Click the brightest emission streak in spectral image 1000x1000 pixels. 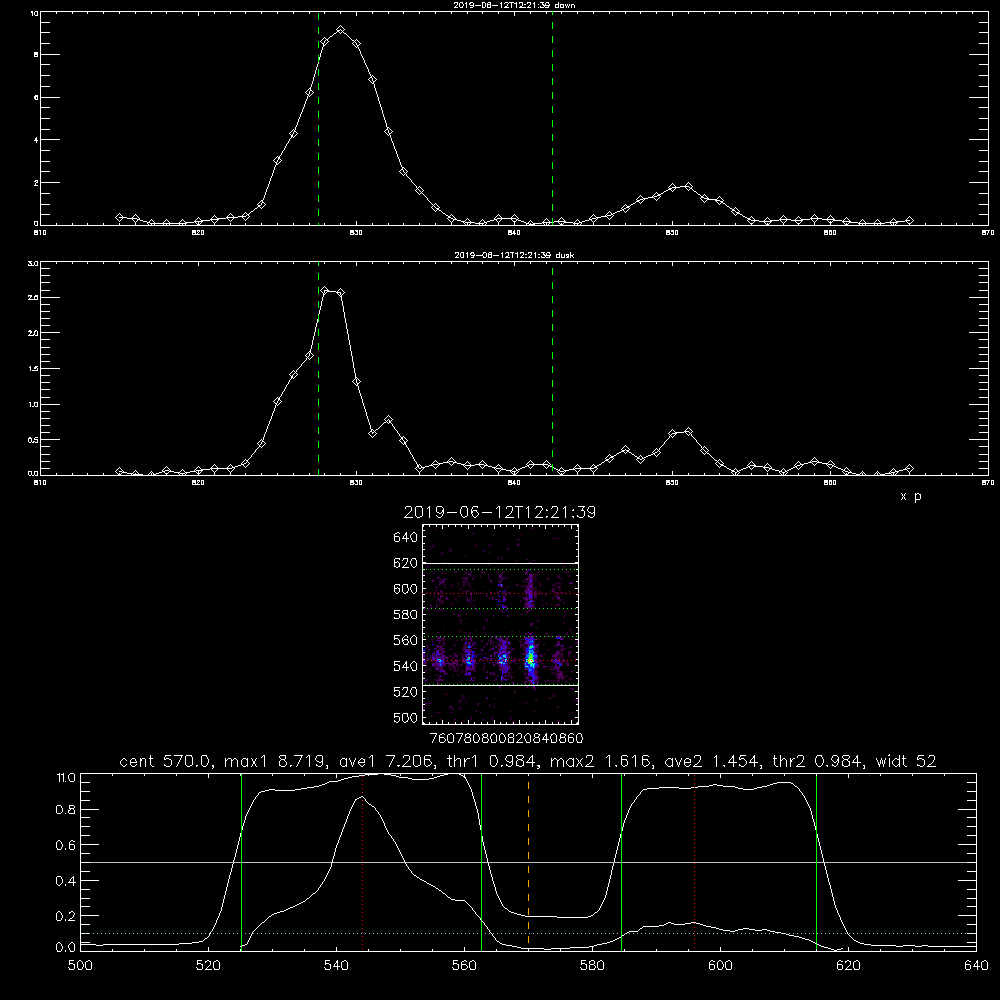tap(529, 659)
